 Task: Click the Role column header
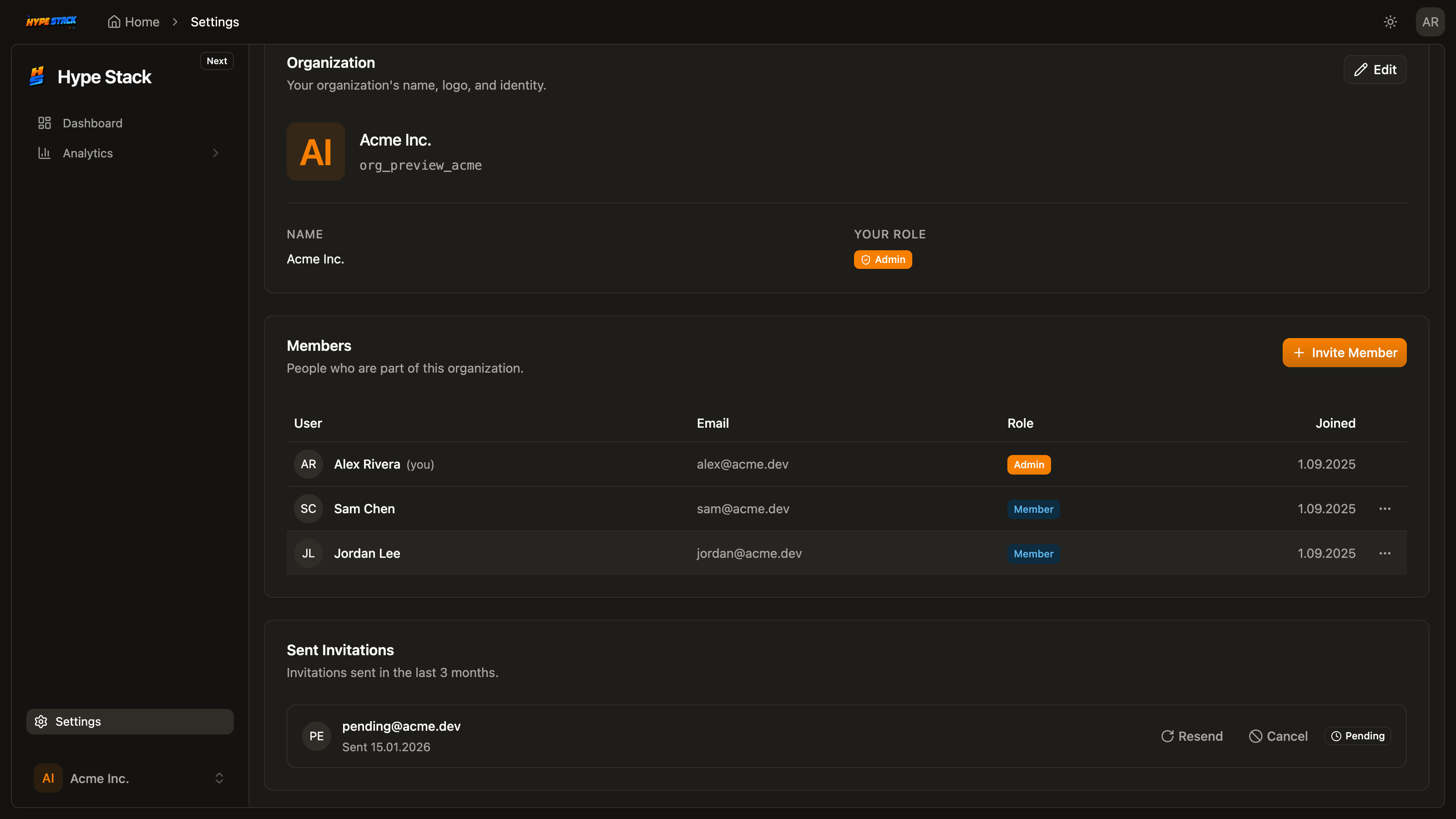point(1020,423)
